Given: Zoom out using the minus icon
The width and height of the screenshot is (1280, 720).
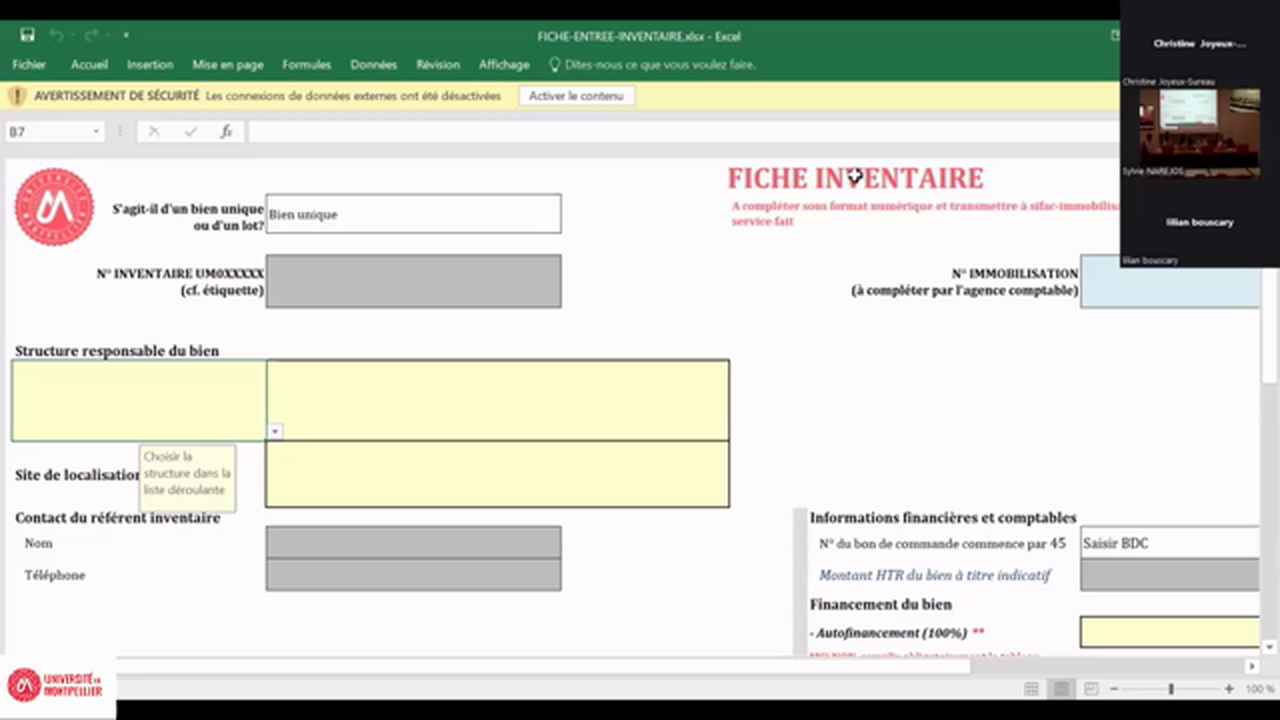Looking at the screenshot, I should pyautogui.click(x=1113, y=688).
